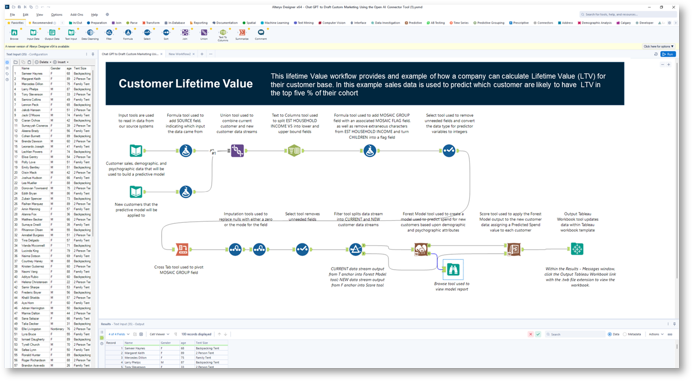Select the Summarize tool in the palette
The height and width of the screenshot is (381, 692).
pos(242,34)
